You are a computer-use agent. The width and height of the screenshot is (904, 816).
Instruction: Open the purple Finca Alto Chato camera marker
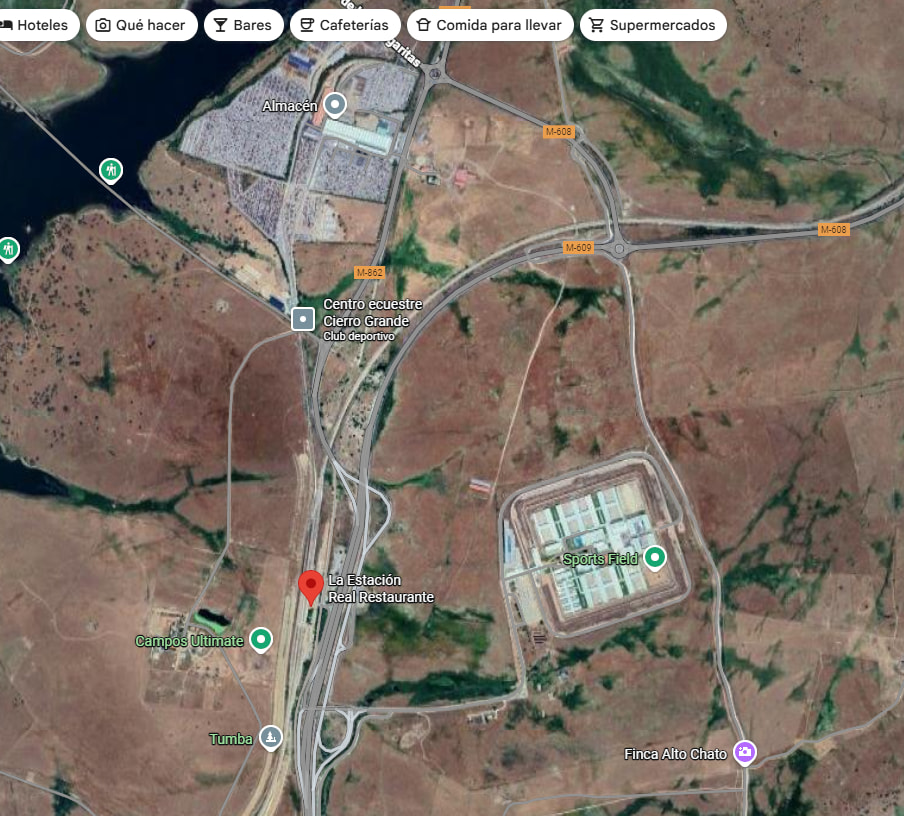point(744,752)
